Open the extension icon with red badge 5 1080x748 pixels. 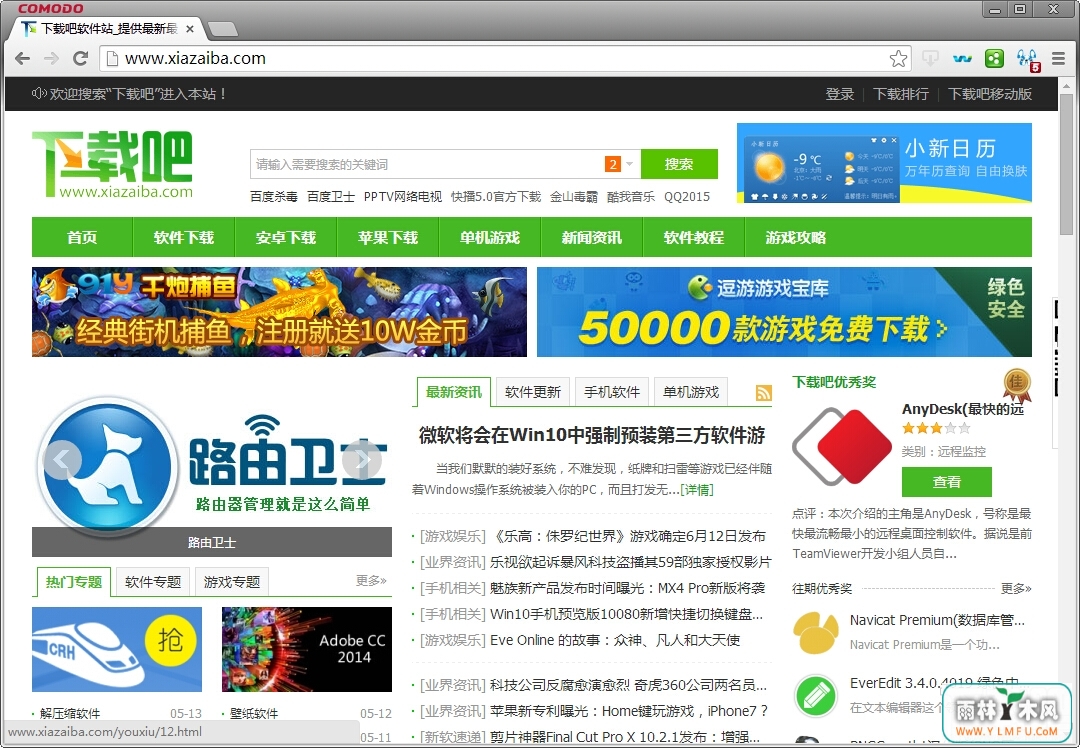pyautogui.click(x=1028, y=60)
